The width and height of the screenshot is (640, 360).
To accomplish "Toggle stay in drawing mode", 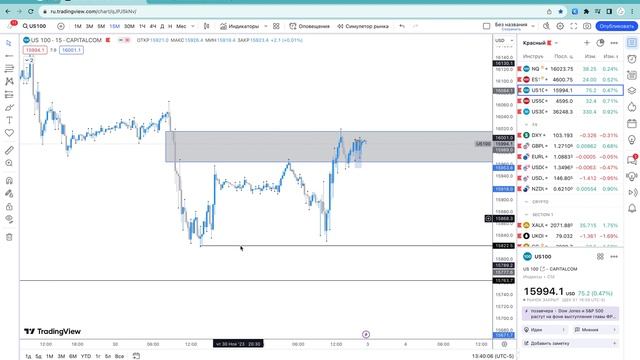I will 9,193.
